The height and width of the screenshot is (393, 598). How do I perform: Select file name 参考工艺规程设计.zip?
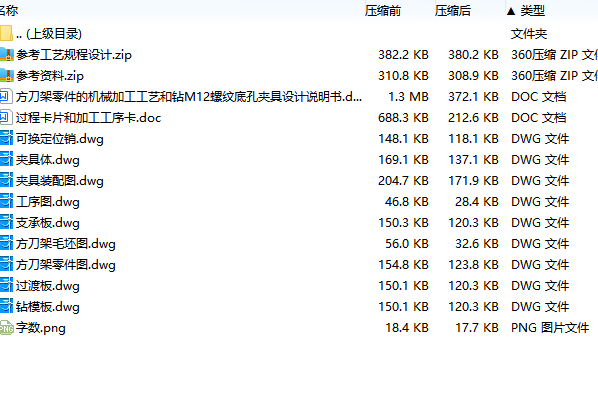click(74, 55)
